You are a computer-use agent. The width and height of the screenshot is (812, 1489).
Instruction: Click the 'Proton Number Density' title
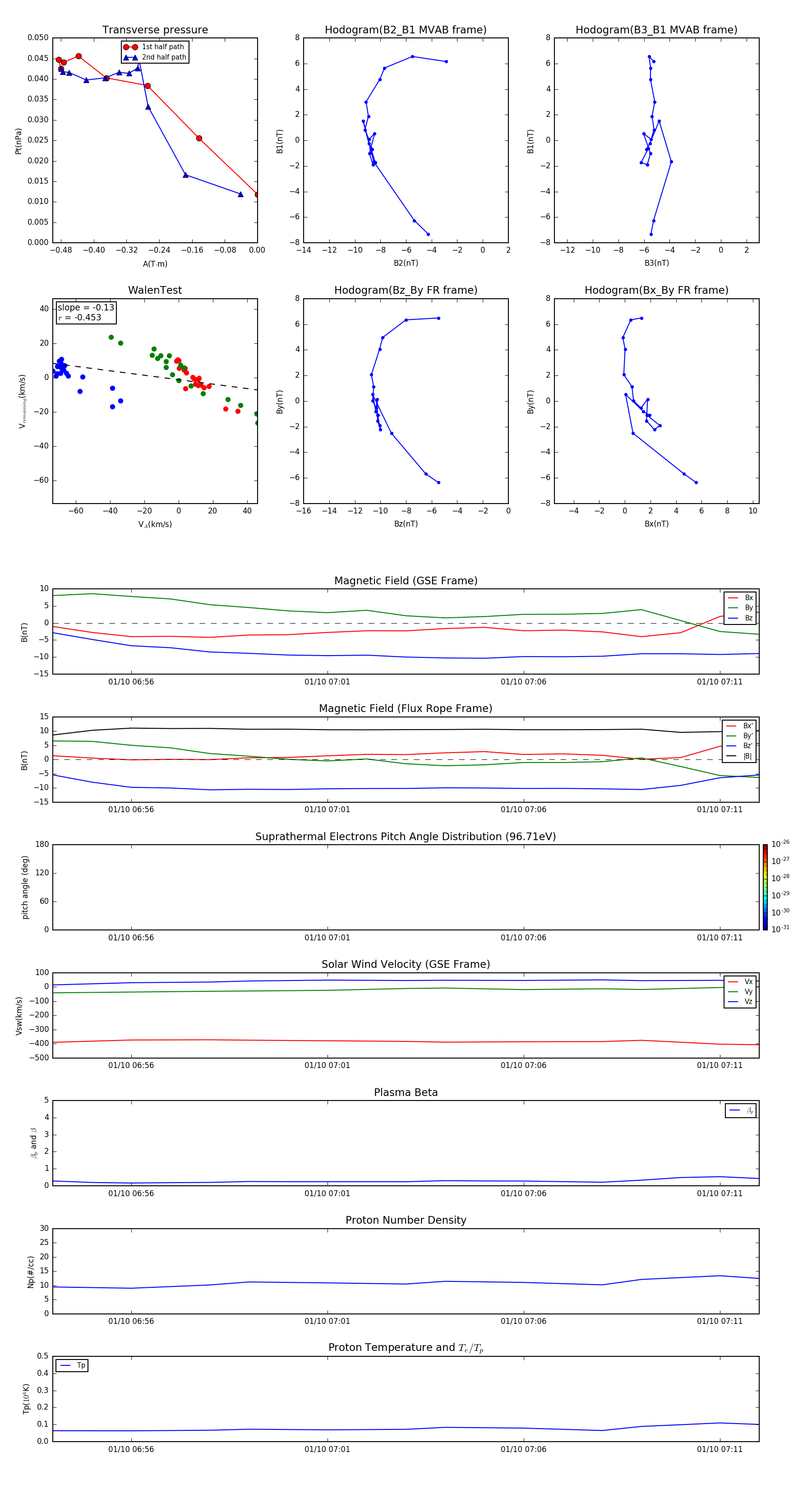click(x=406, y=1220)
